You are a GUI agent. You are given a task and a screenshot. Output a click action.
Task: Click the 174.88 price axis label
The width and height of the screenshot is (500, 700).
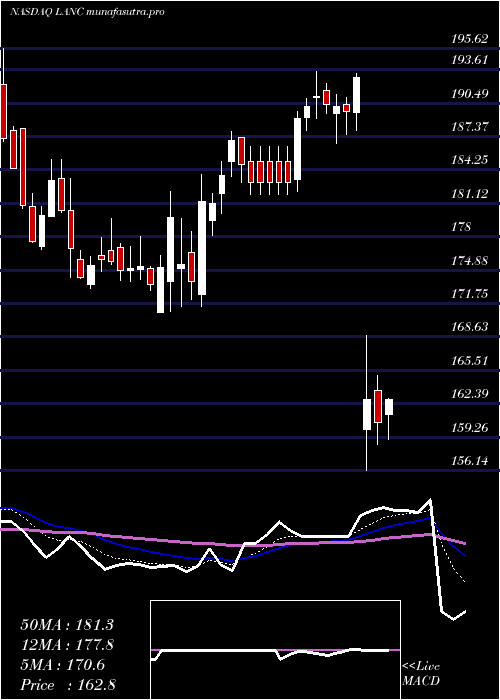click(x=469, y=260)
